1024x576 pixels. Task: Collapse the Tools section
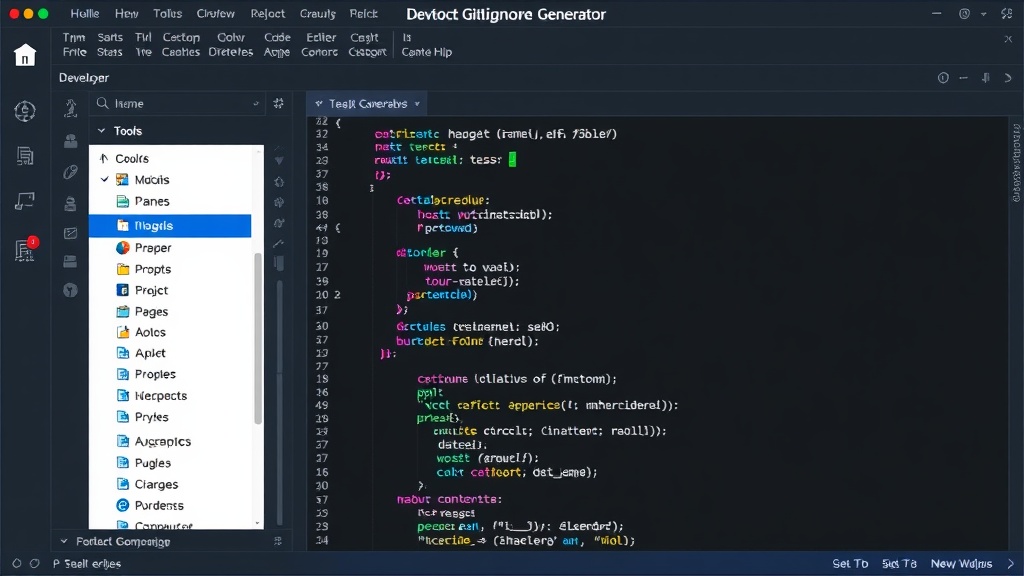pos(101,131)
